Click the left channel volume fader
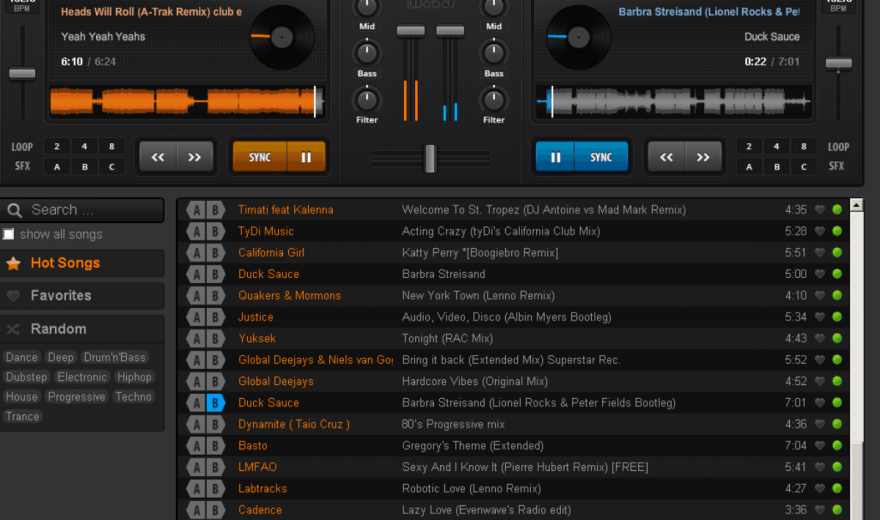 point(411,30)
